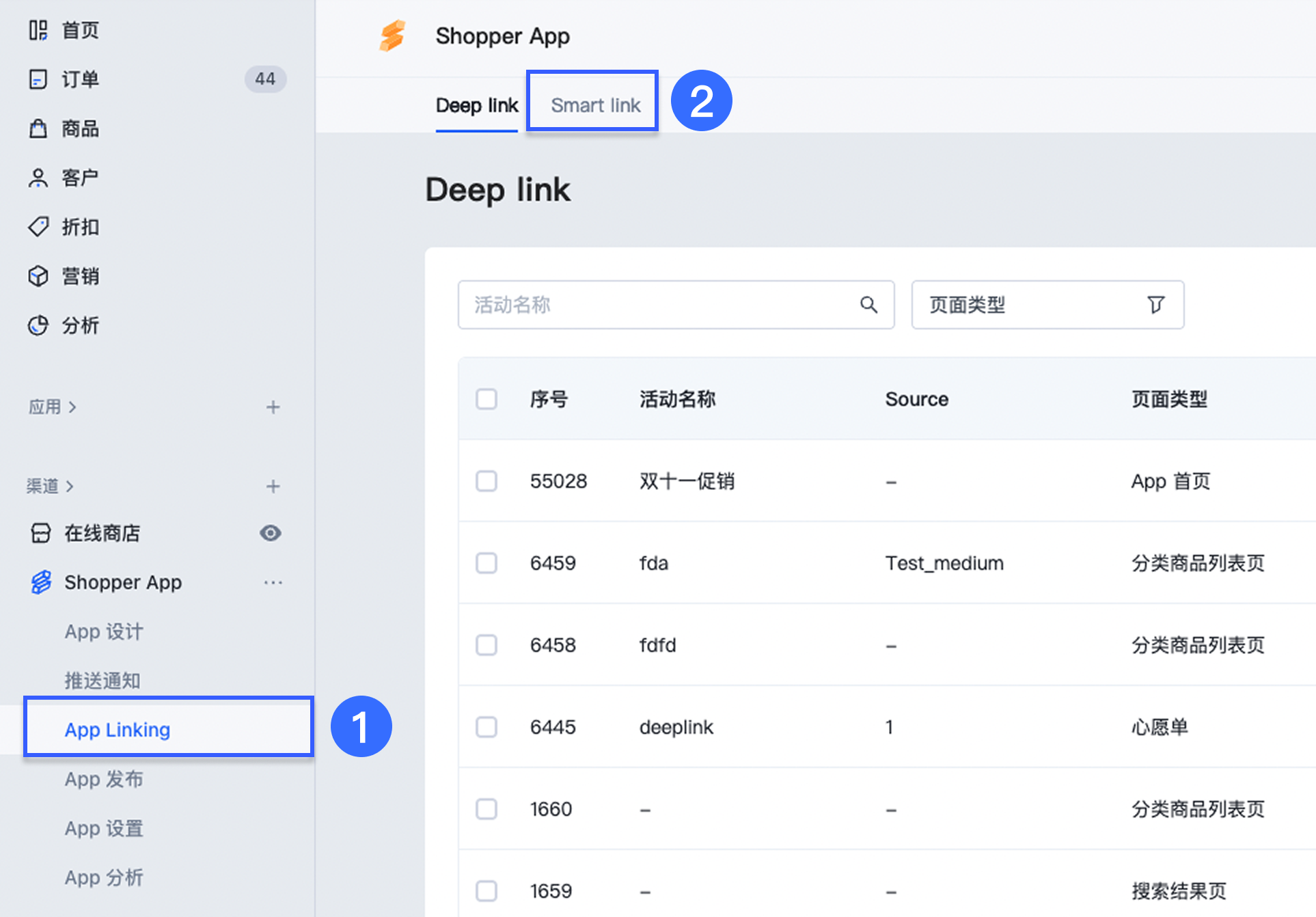Open 订单 orders via its sidebar icon
The height and width of the screenshot is (917, 1316).
coord(38,79)
